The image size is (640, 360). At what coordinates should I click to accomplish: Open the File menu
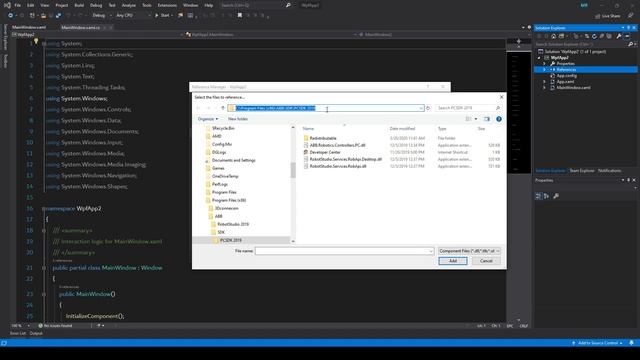(x=18, y=5)
